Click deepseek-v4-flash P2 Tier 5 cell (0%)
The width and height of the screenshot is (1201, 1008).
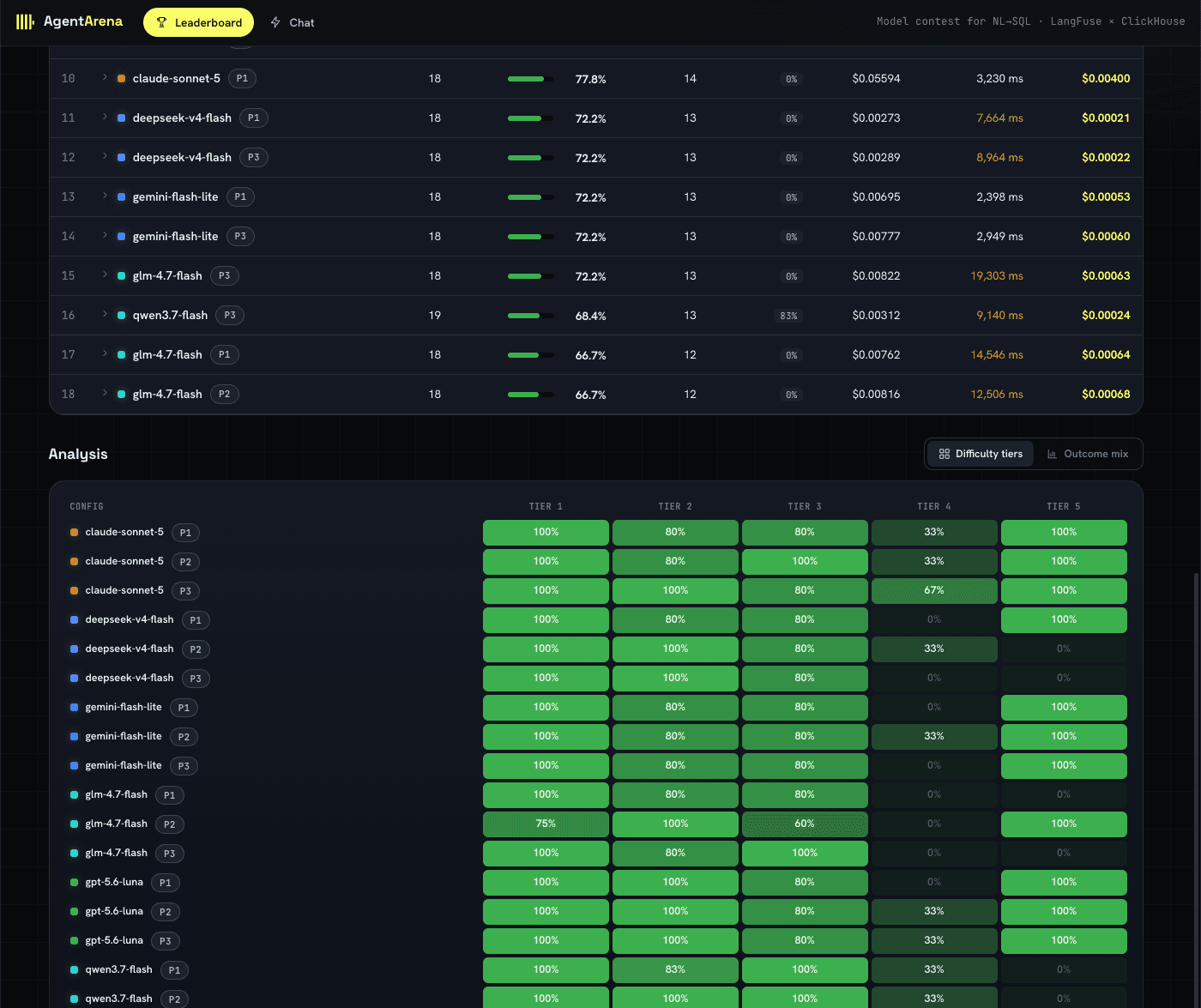1064,649
